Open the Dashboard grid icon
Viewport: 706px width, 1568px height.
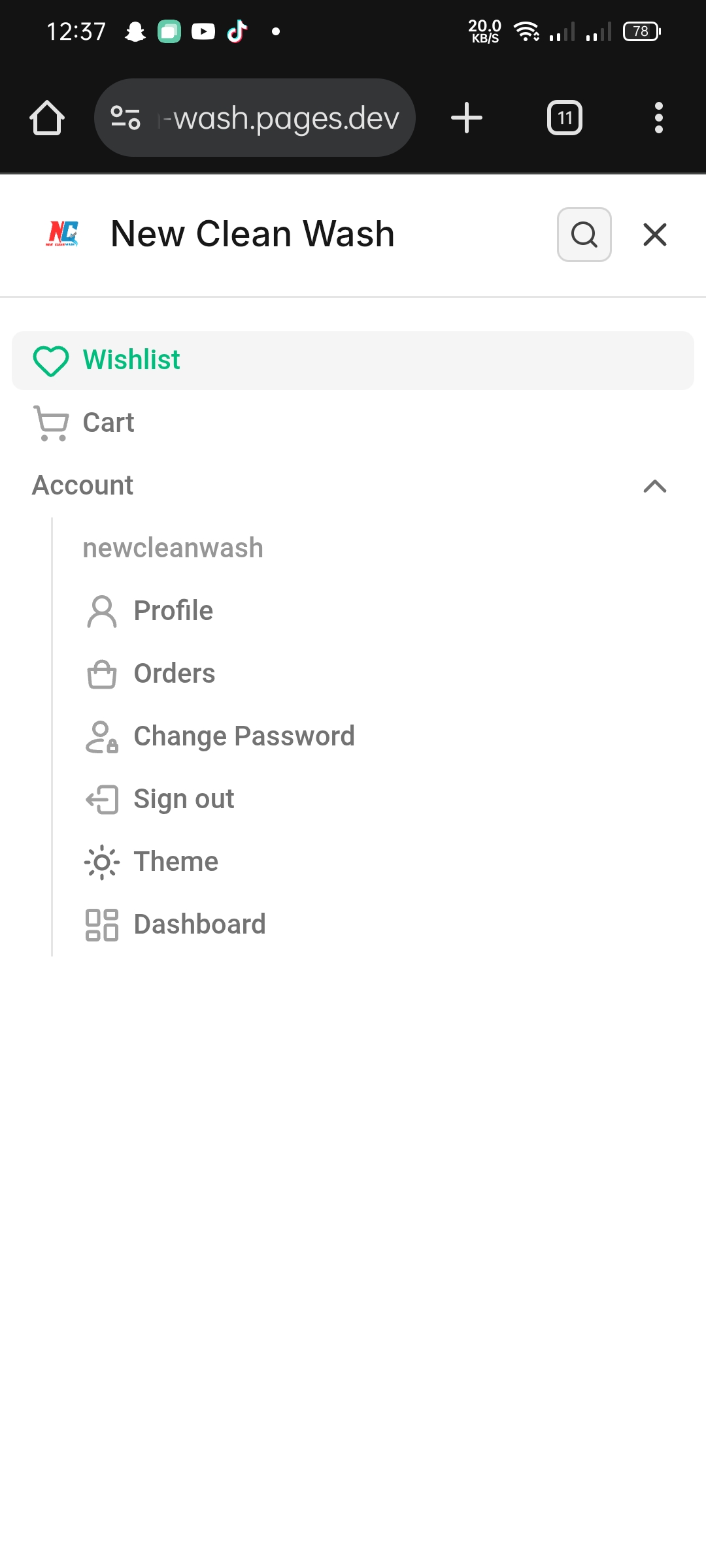pyautogui.click(x=102, y=925)
